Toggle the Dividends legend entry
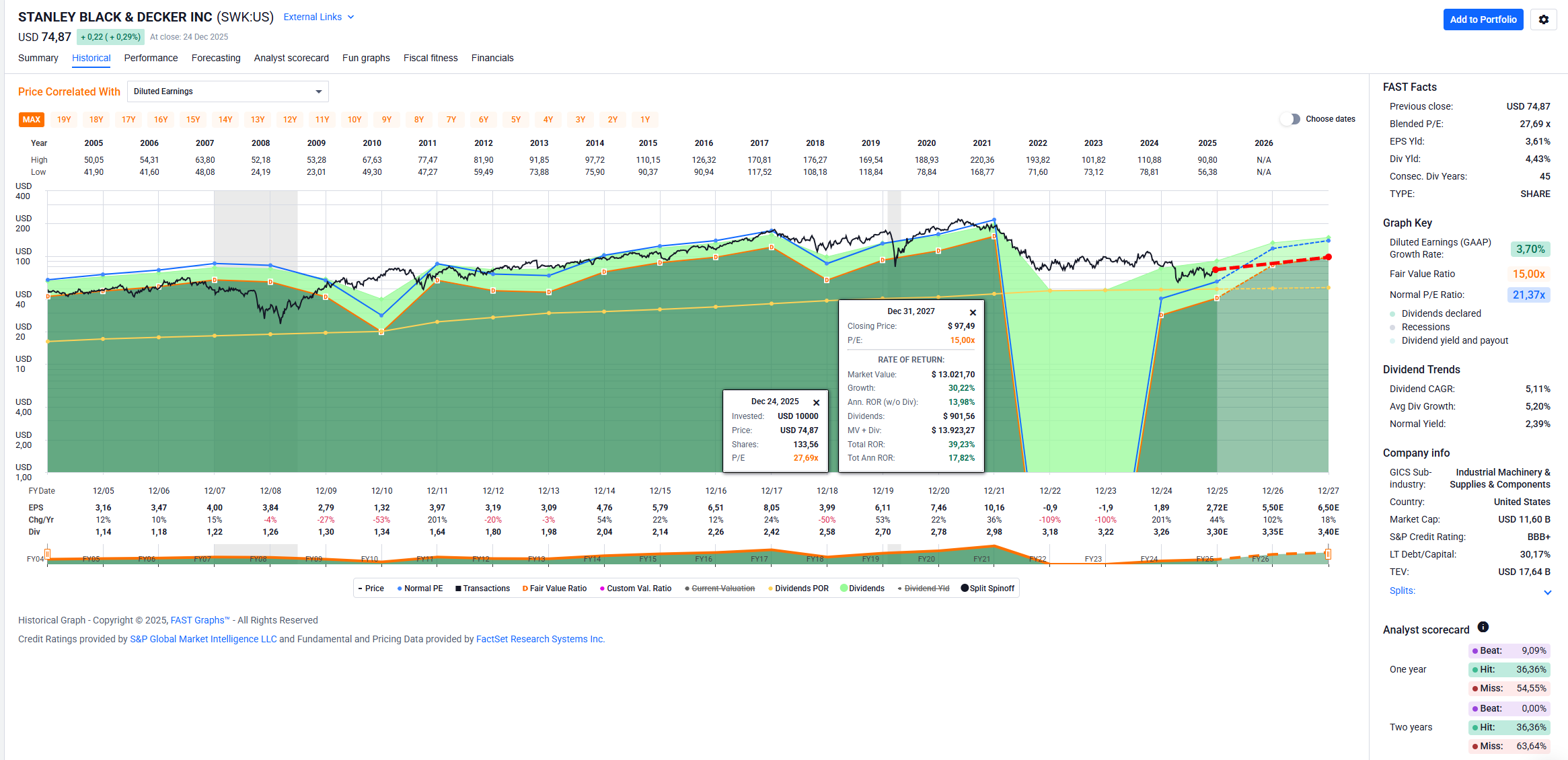The image size is (1568, 760). click(862, 588)
